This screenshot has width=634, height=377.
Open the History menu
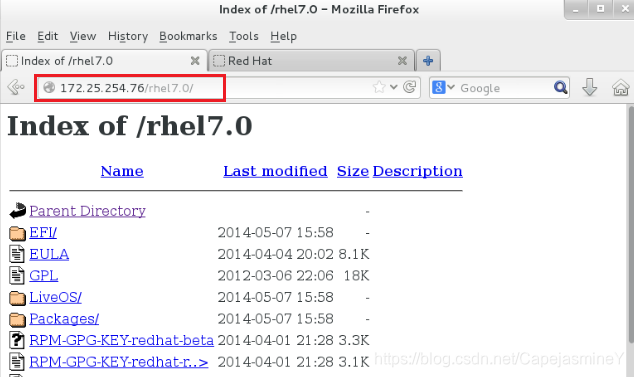pyautogui.click(x=128, y=36)
